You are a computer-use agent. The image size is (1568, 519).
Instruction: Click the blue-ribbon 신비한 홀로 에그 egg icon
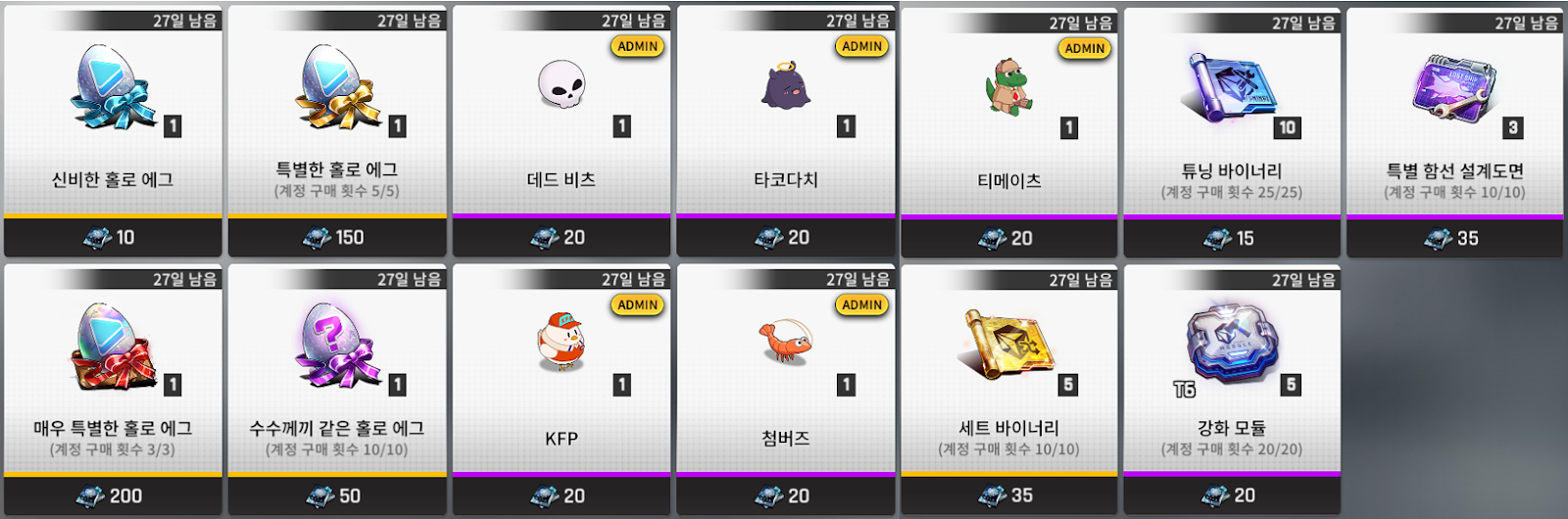click(114, 87)
